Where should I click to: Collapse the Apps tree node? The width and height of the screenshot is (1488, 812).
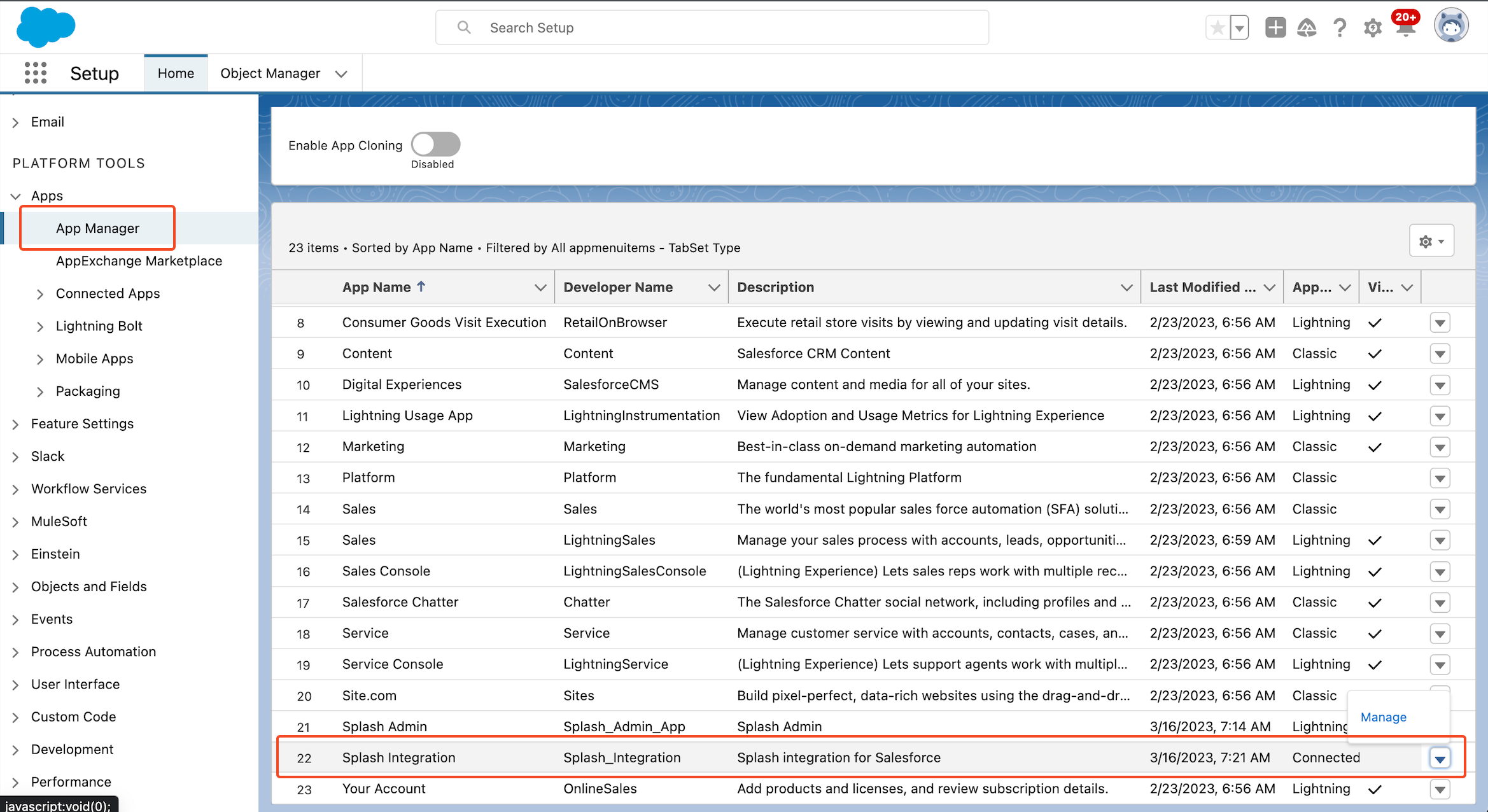[x=16, y=196]
